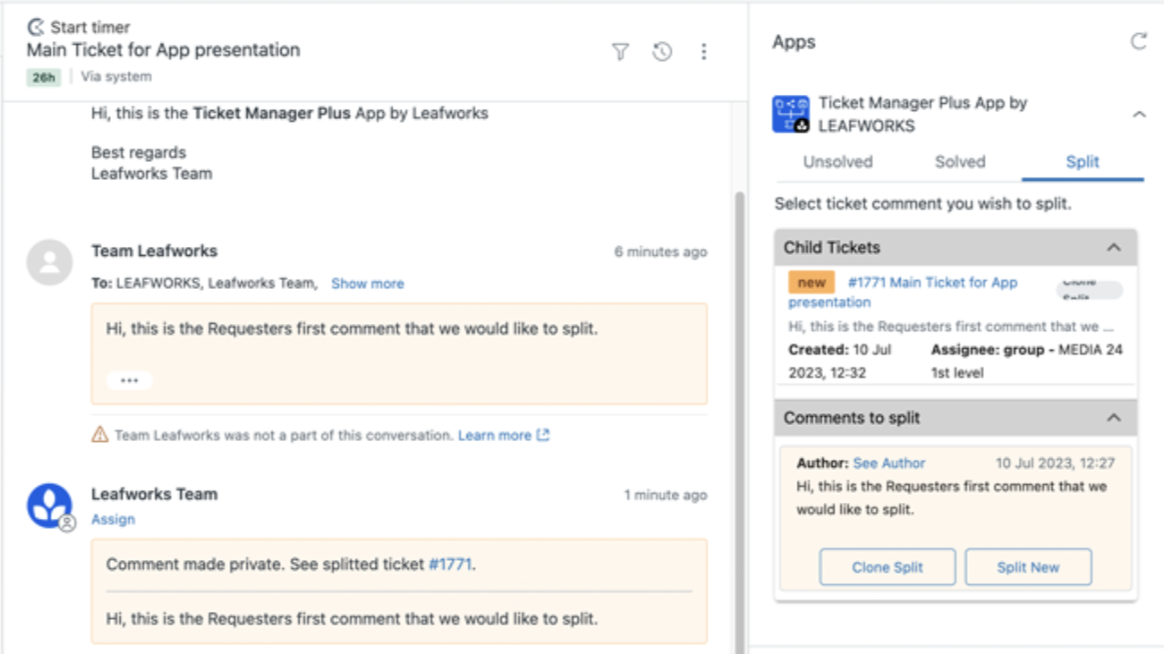Open the Learn more link
This screenshot has width=1164, height=654.
pos(503,435)
